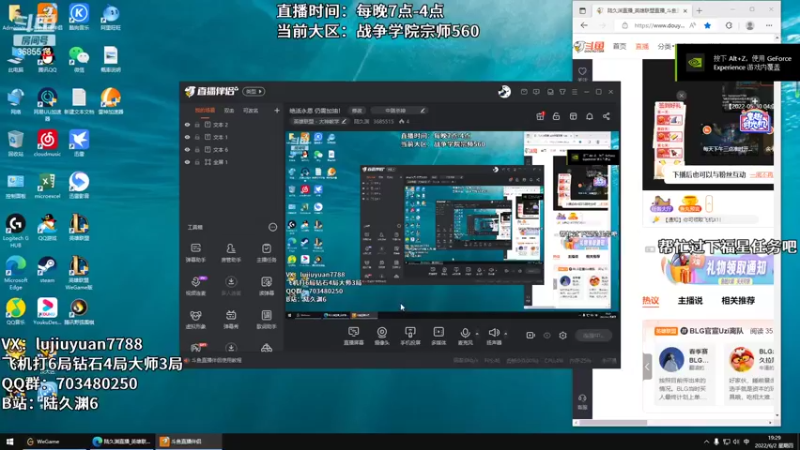The width and height of the screenshot is (800, 450).
Task: Switch to the 我的场景 tab
Action: coord(205,110)
